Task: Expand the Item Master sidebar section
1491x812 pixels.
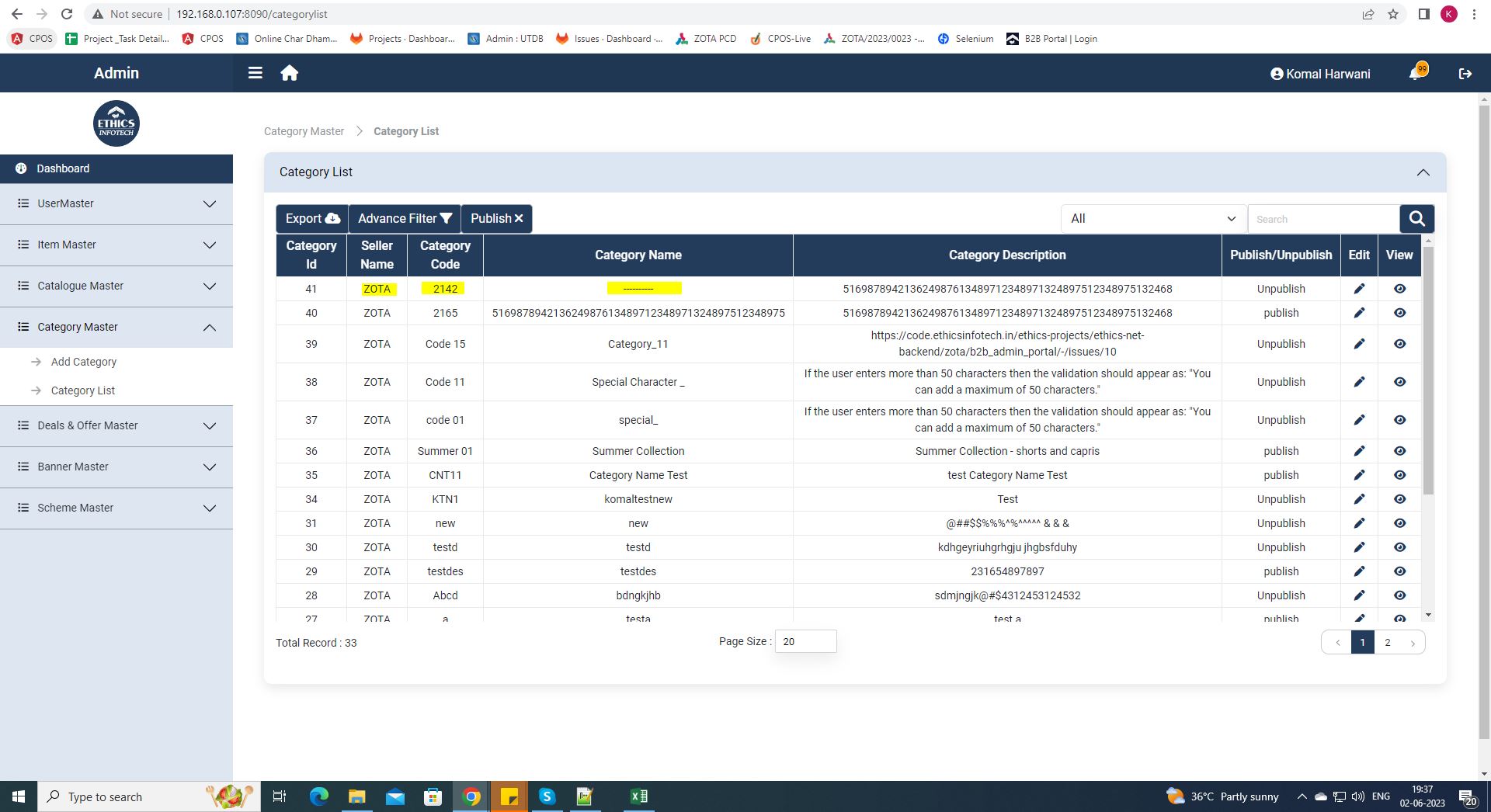Action: (x=116, y=245)
